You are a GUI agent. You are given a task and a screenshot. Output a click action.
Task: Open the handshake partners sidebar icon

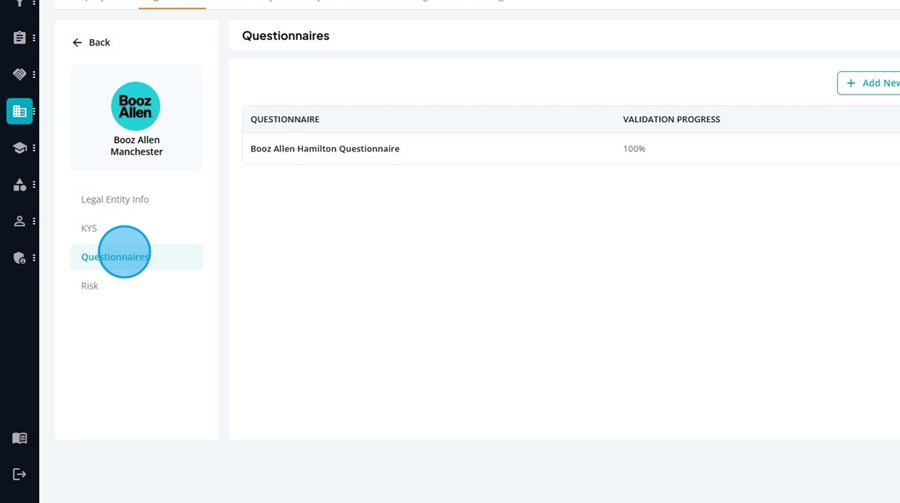tap(20, 74)
